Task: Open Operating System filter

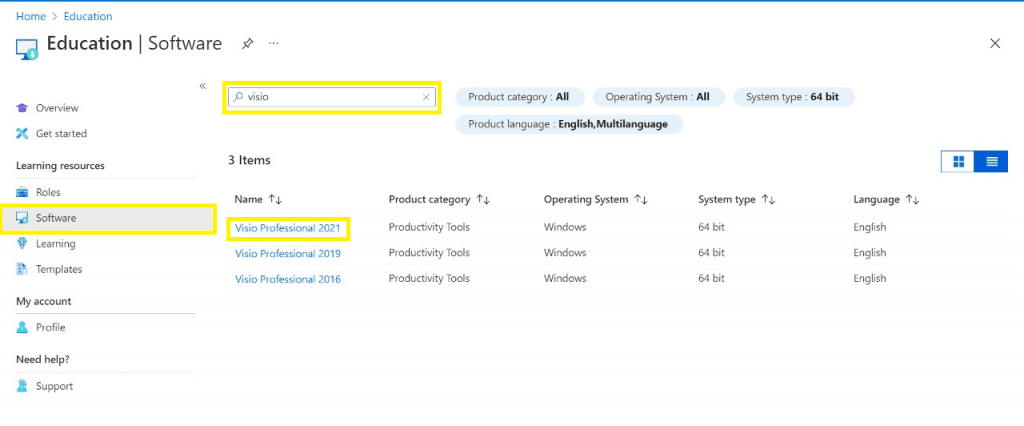Action: click(x=658, y=97)
